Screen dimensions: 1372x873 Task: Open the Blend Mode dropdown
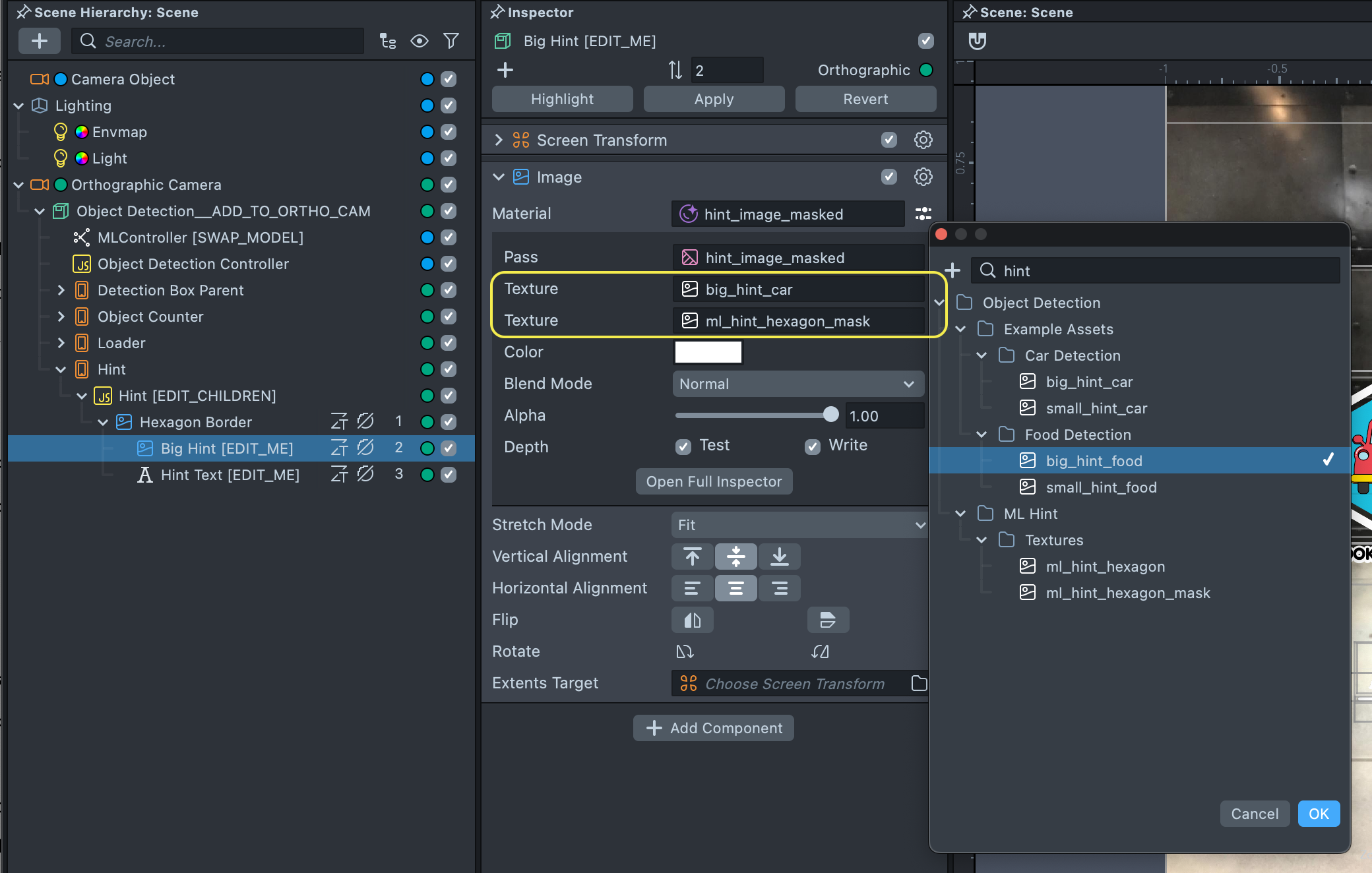click(x=797, y=384)
